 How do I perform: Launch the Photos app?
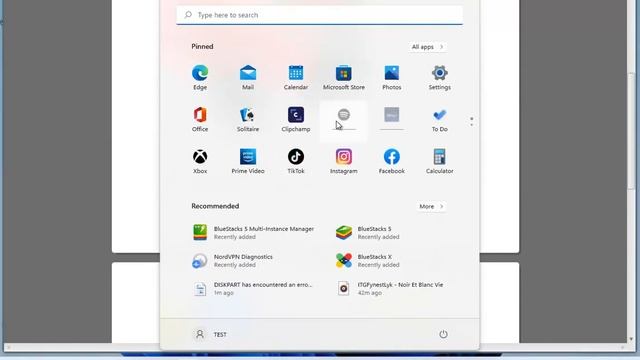[392, 78]
